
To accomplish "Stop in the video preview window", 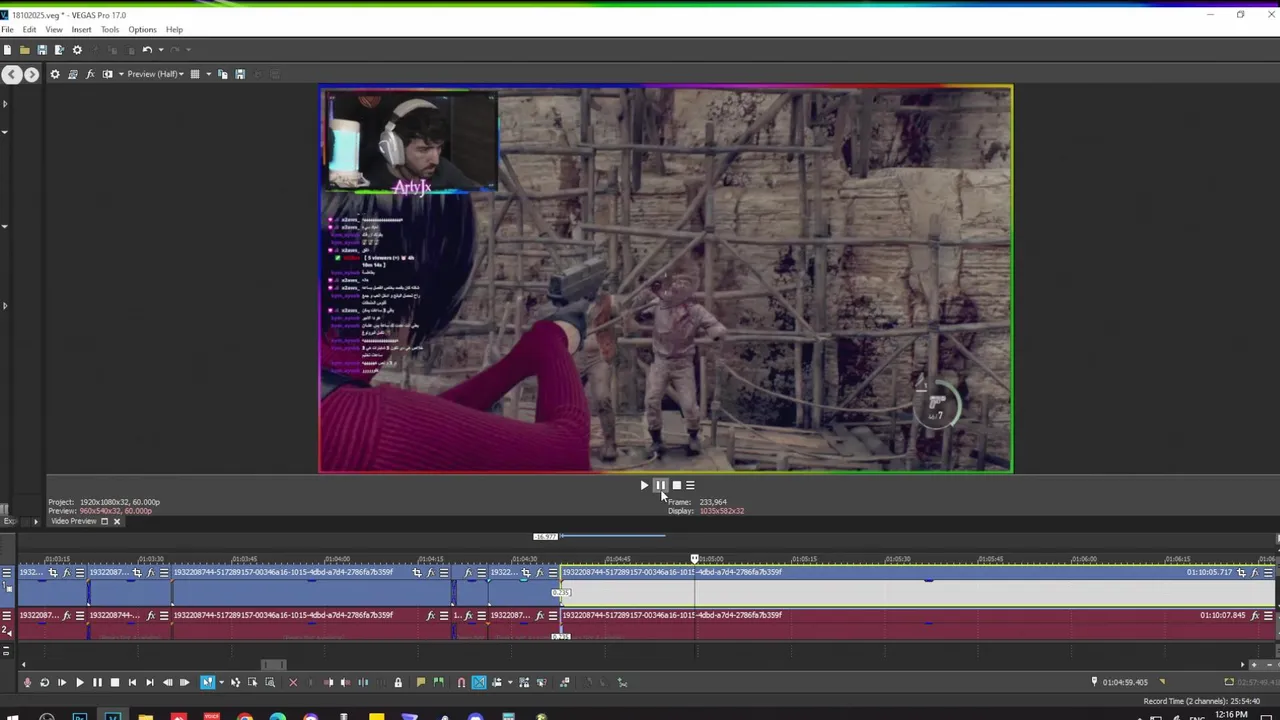I will 676,485.
